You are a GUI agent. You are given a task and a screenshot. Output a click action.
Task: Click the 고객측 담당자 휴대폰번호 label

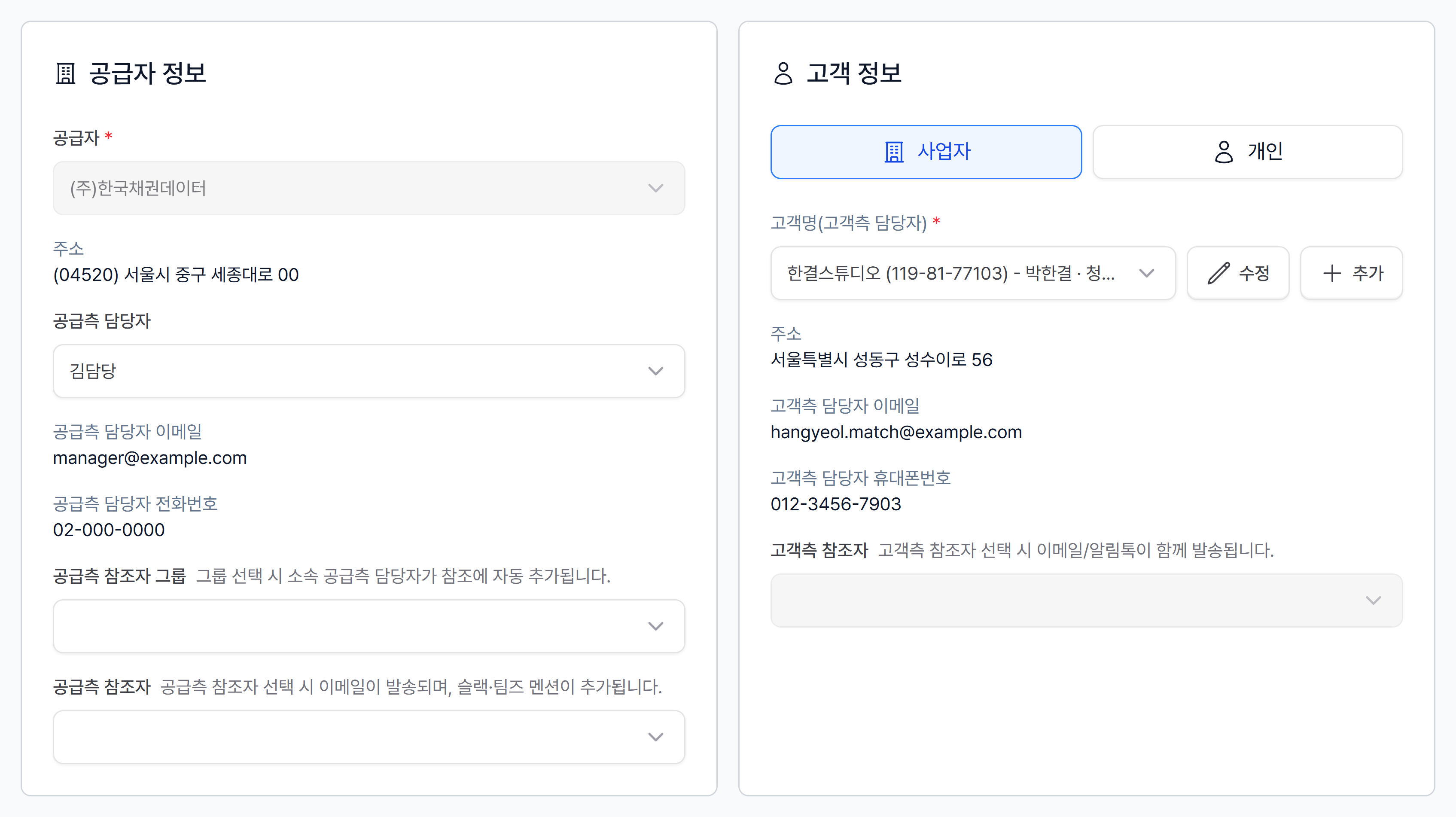(860, 478)
